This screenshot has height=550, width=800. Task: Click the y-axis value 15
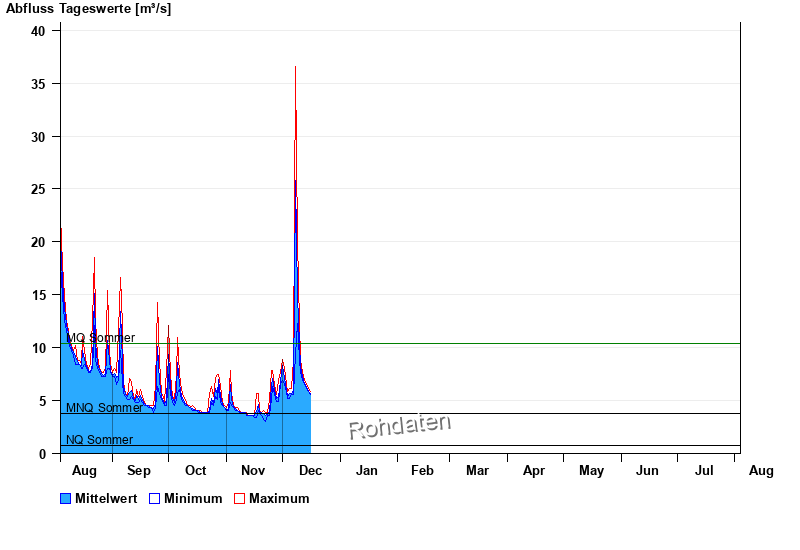tap(38, 295)
